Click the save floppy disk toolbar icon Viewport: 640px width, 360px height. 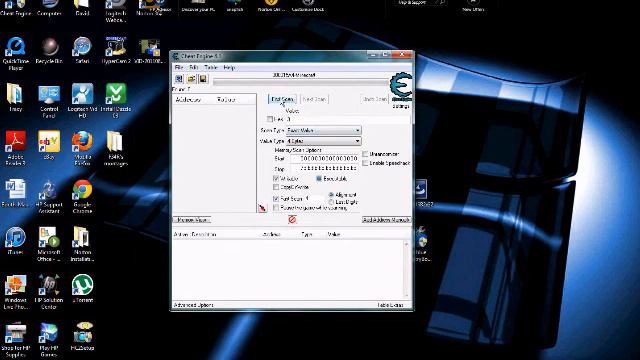pos(203,79)
